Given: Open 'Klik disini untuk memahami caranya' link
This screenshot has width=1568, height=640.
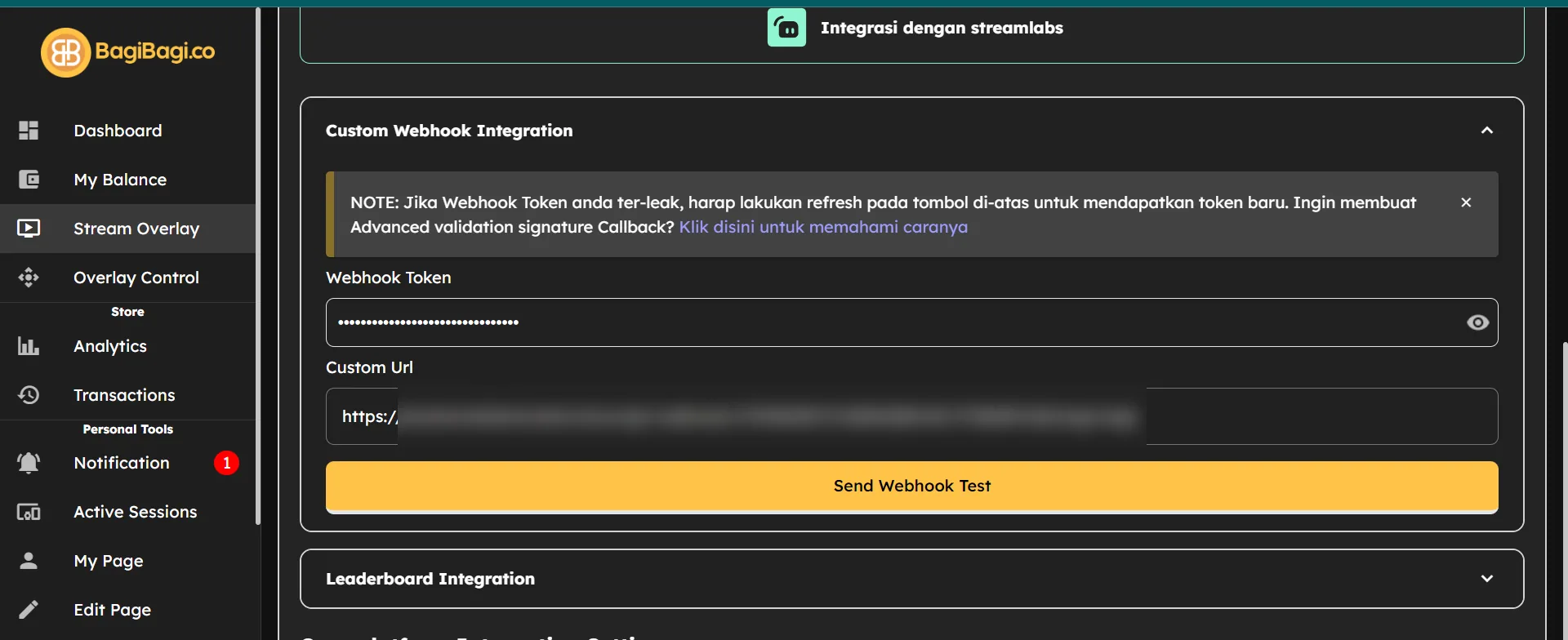Looking at the screenshot, I should (x=823, y=227).
